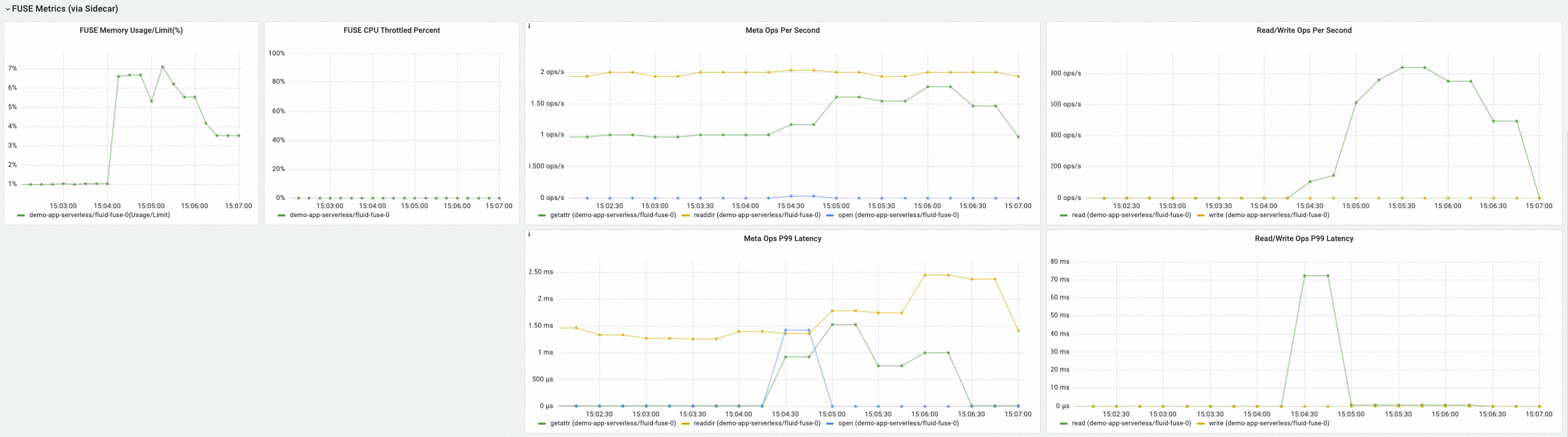The image size is (1568, 437).
Task: Click the 500 µs label in Meta Ops P99 Latency
Action: click(x=543, y=379)
